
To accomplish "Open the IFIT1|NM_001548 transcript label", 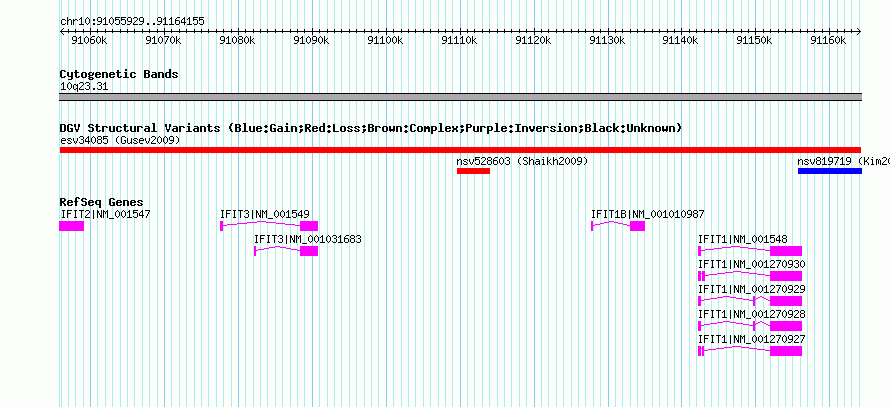I will point(743,239).
